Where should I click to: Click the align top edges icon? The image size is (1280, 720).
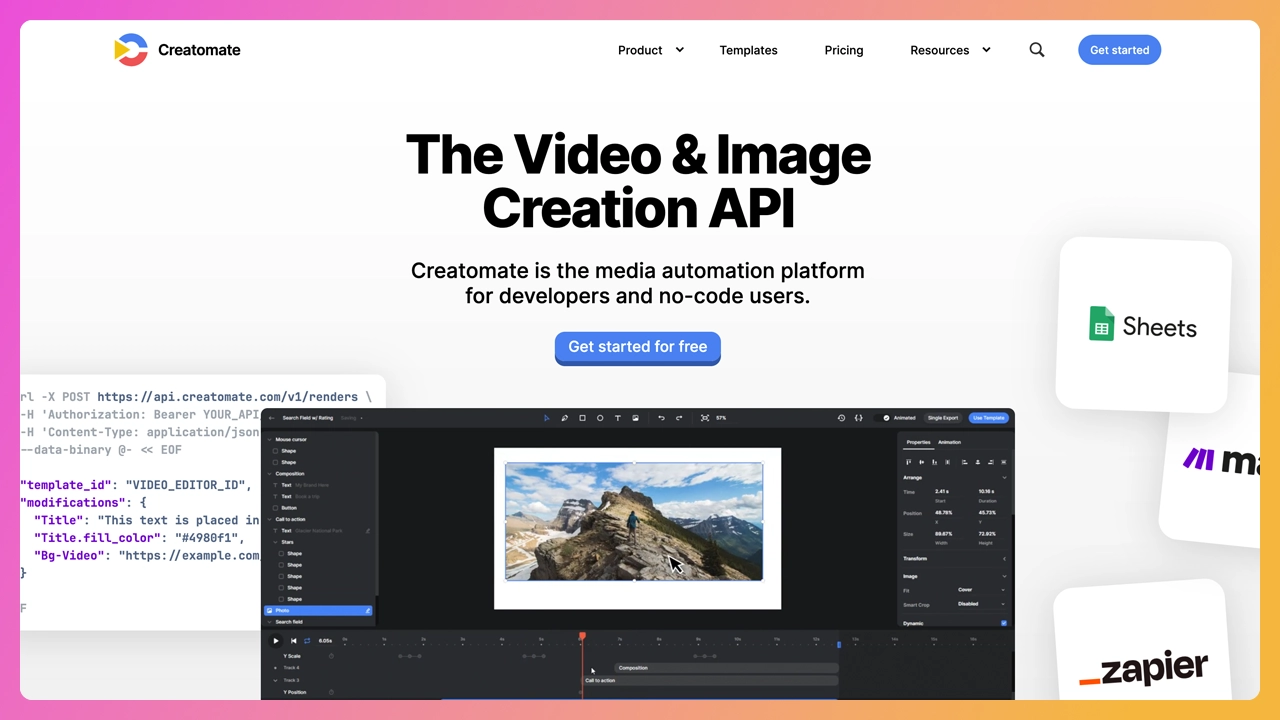pyautogui.click(x=908, y=462)
